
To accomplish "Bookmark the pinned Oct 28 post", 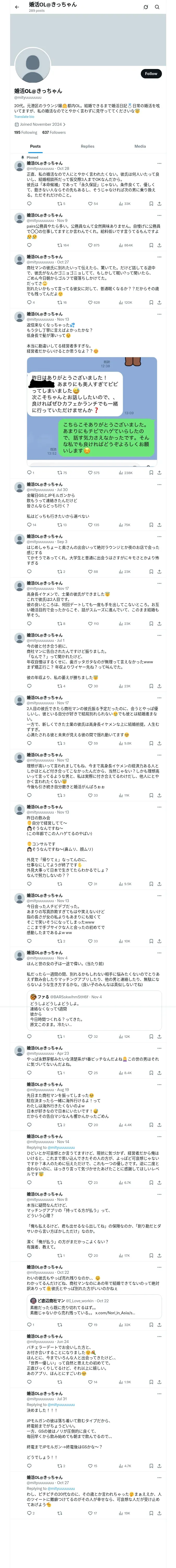I will (x=151, y=203).
